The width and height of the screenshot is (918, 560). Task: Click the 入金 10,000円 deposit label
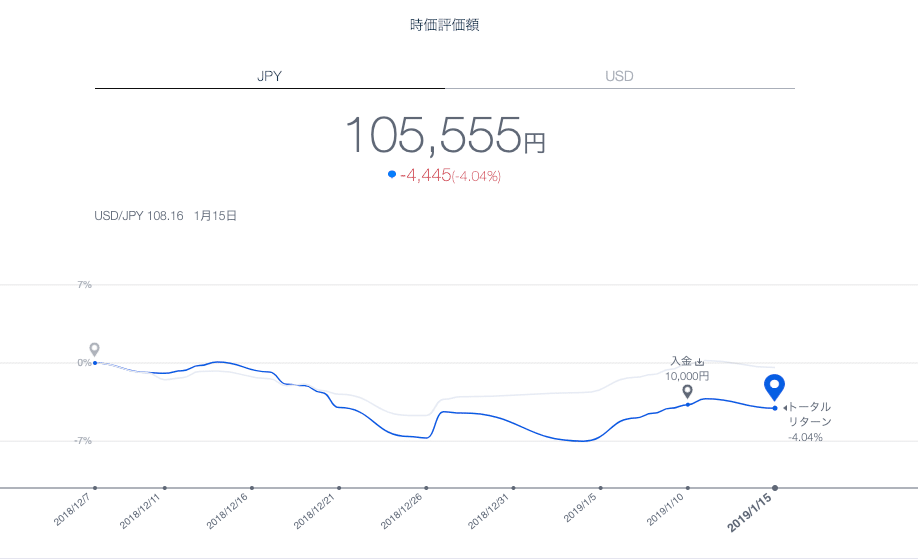point(687,369)
